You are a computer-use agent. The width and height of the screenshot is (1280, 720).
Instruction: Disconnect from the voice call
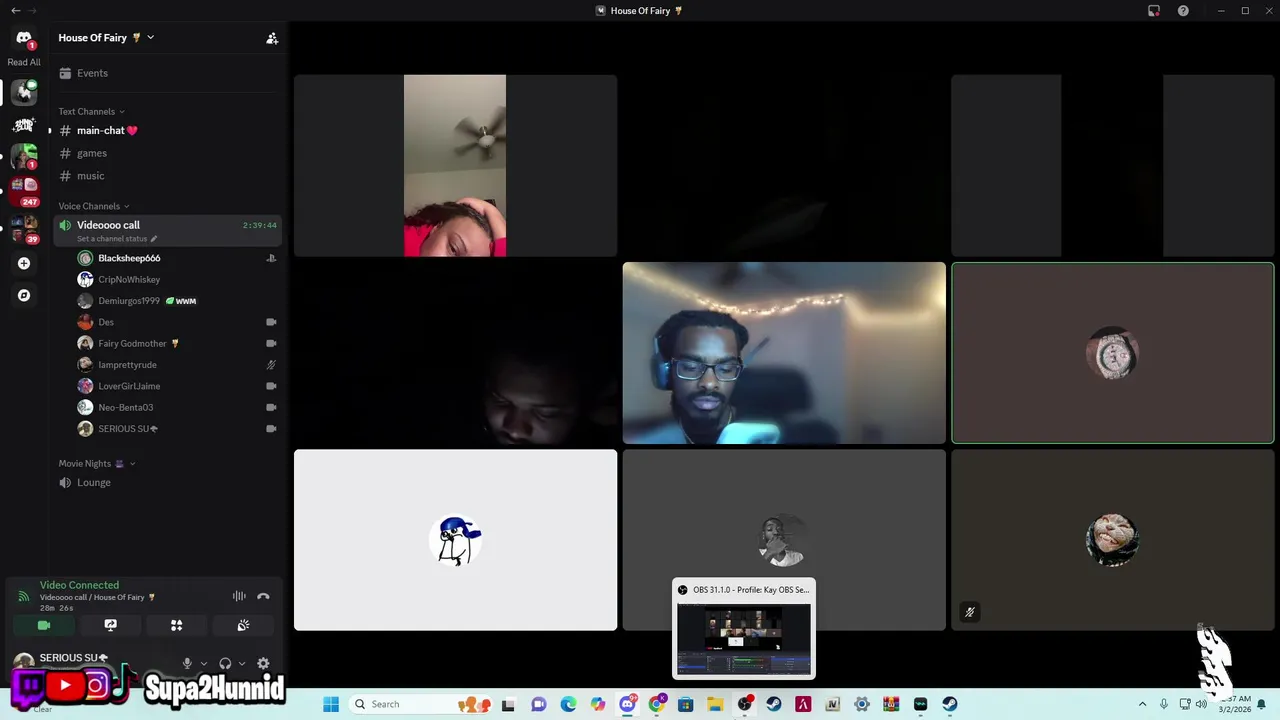[263, 597]
